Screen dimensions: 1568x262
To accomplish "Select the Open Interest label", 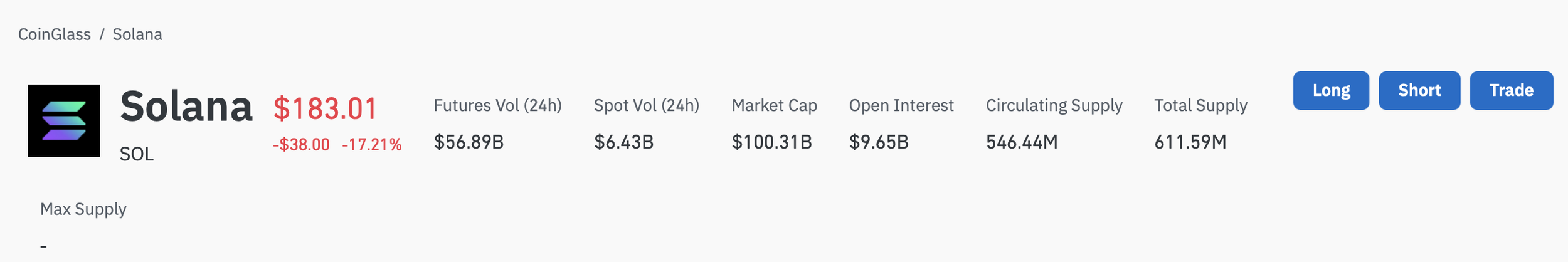I will tap(901, 105).
